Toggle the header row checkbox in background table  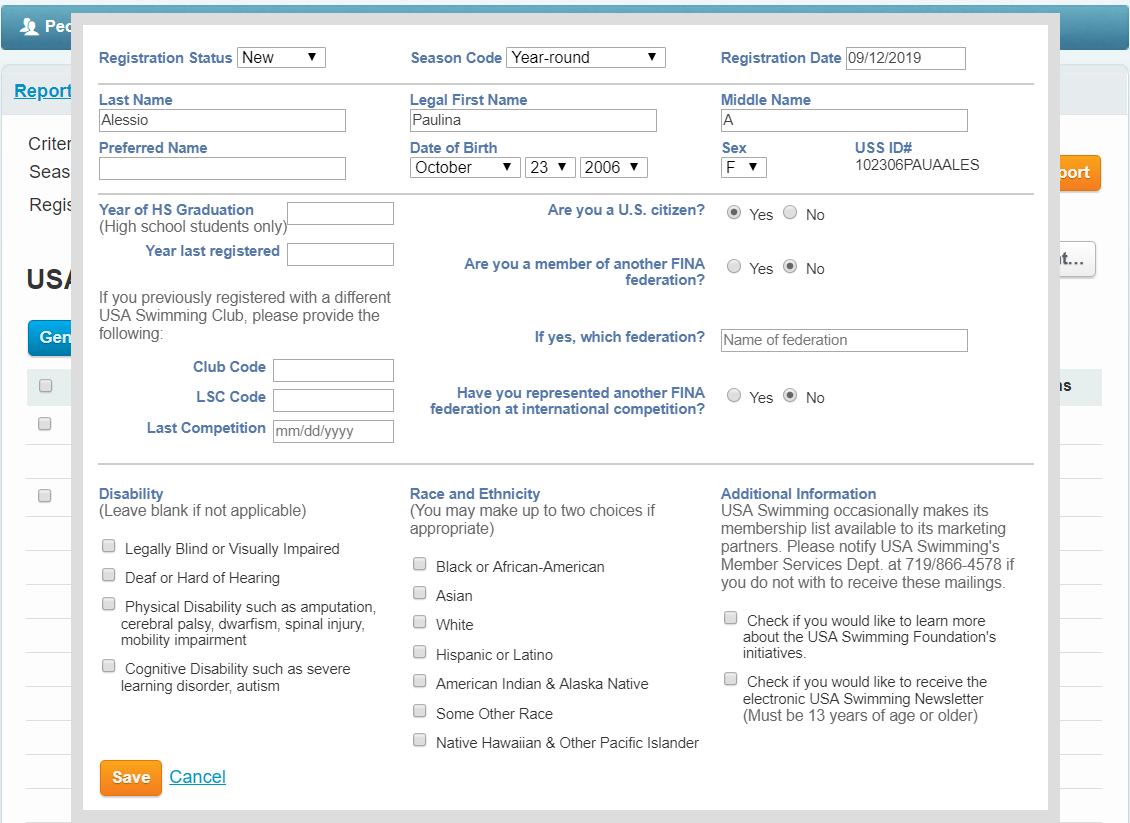click(45, 386)
